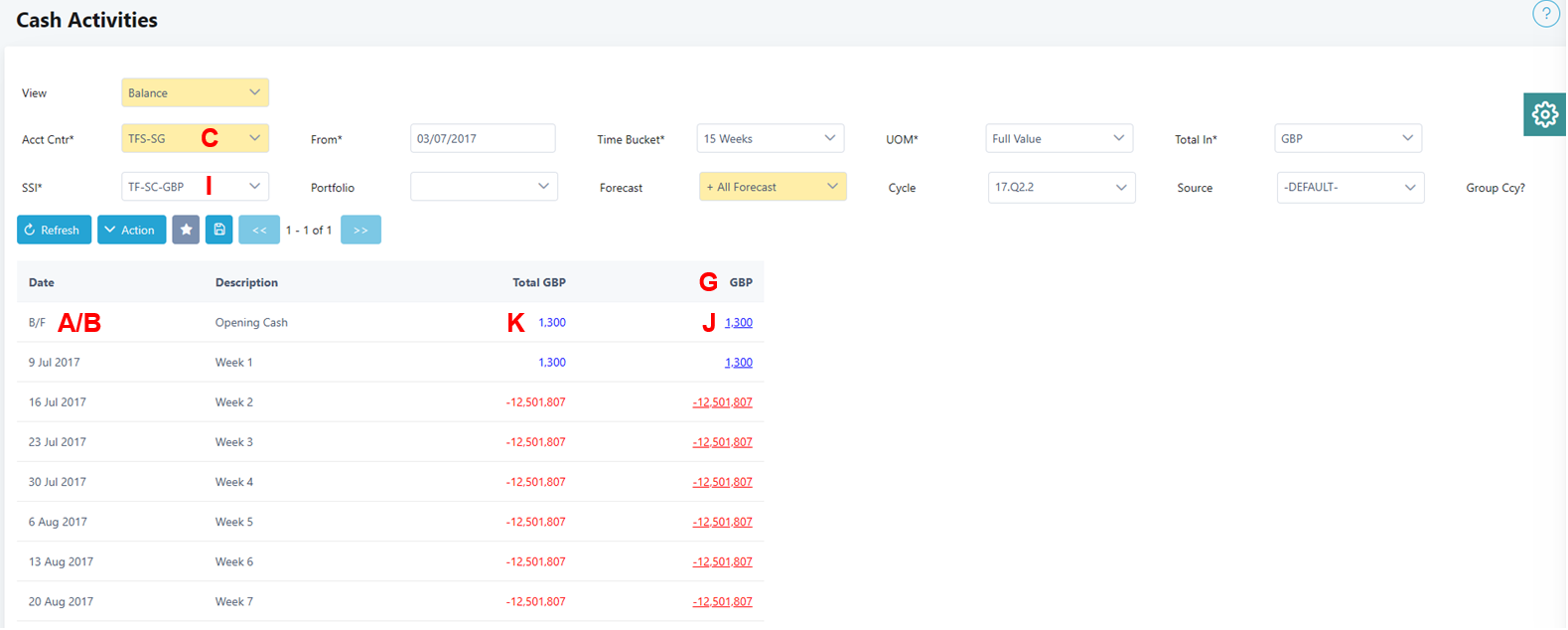Screen dimensions: 1568x630
Task: Open the Action menu button
Action: 131,230
